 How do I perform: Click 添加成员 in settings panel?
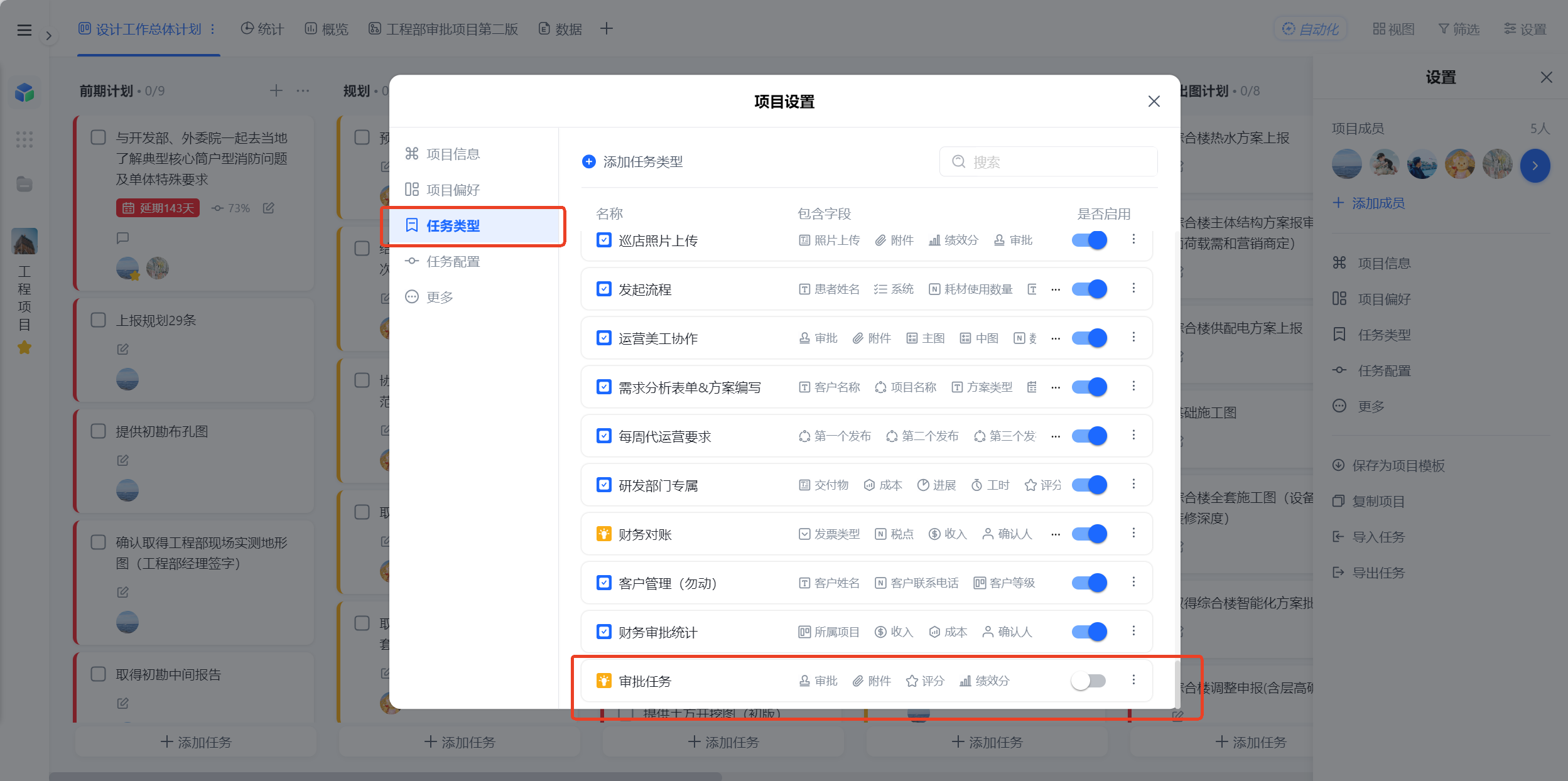click(1369, 203)
